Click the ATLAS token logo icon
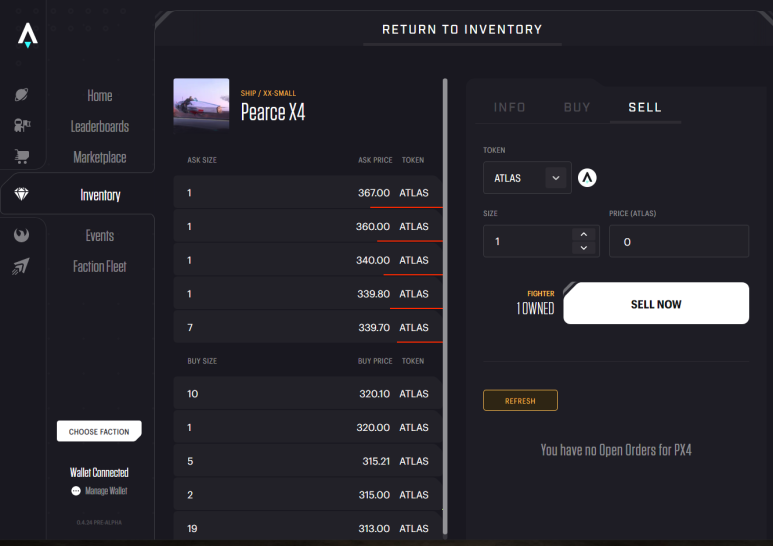The width and height of the screenshot is (773, 546). tap(587, 178)
